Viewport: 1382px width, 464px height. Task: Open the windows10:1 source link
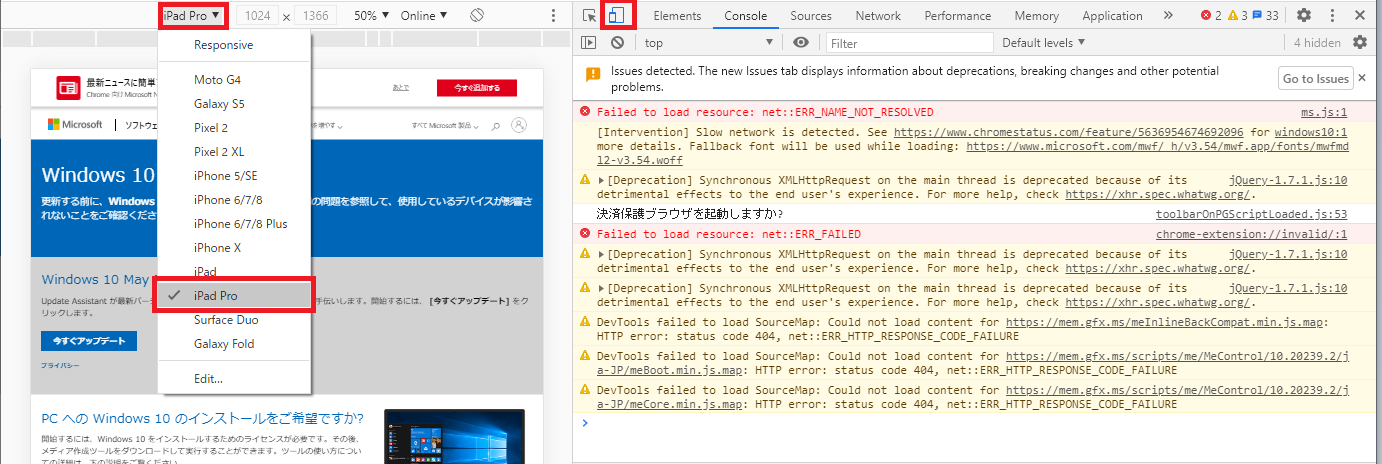(1311, 132)
